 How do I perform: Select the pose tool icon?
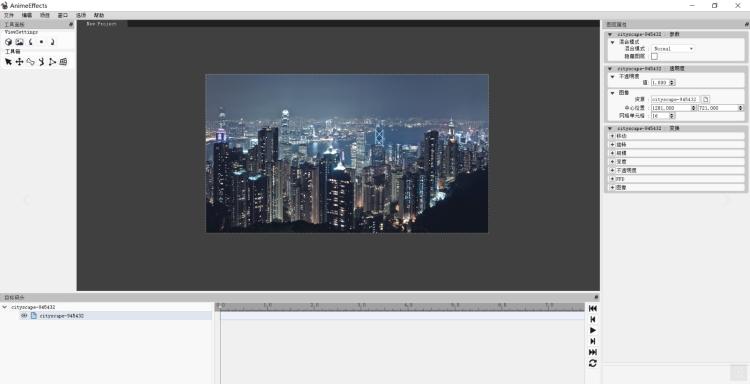click(x=42, y=62)
